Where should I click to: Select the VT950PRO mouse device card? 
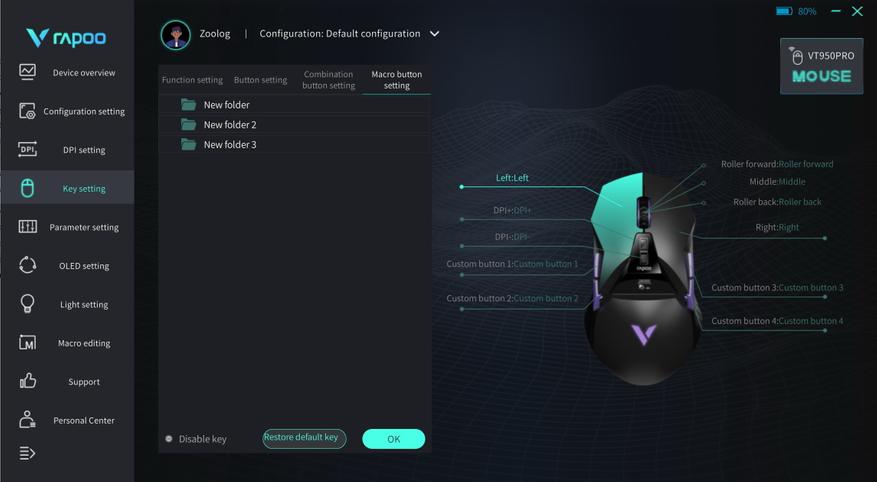tap(821, 66)
